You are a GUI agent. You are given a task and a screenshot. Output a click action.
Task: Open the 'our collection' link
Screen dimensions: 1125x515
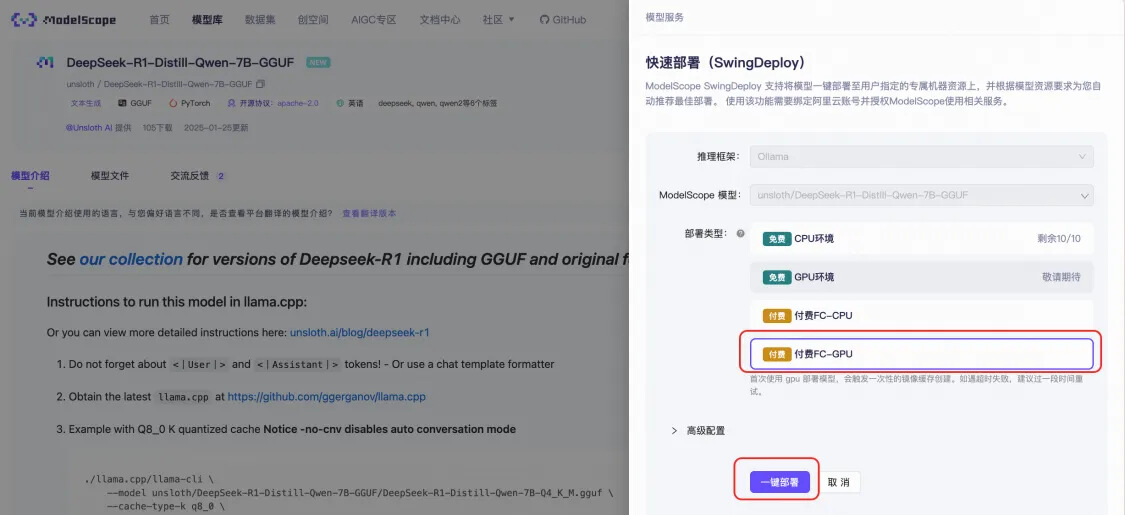click(131, 259)
